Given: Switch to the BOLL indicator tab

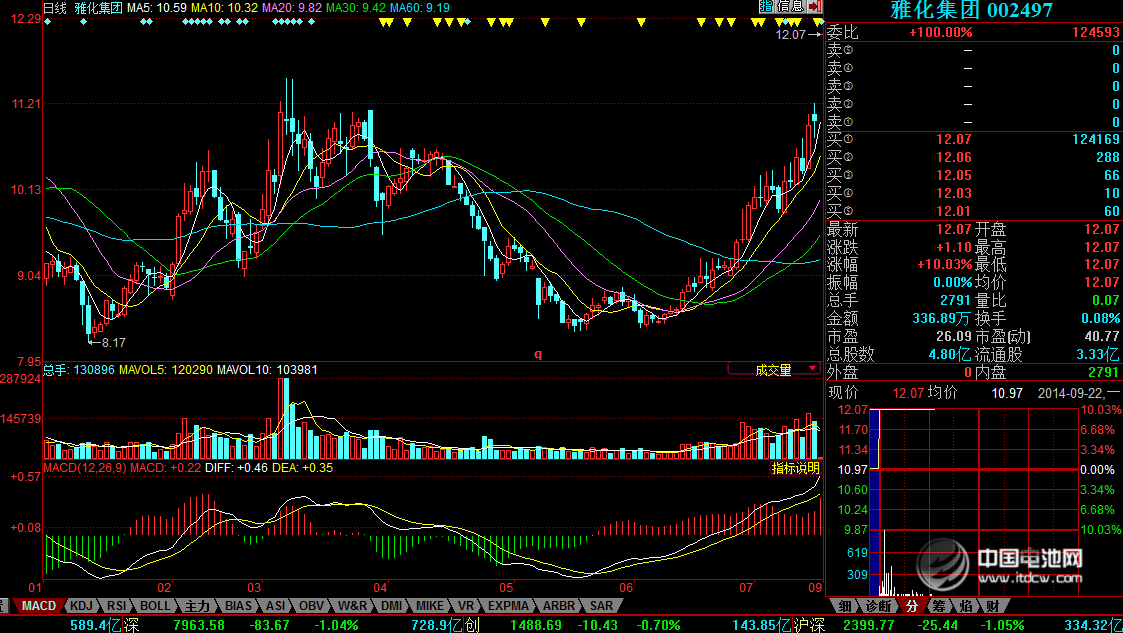Looking at the screenshot, I should [x=155, y=606].
